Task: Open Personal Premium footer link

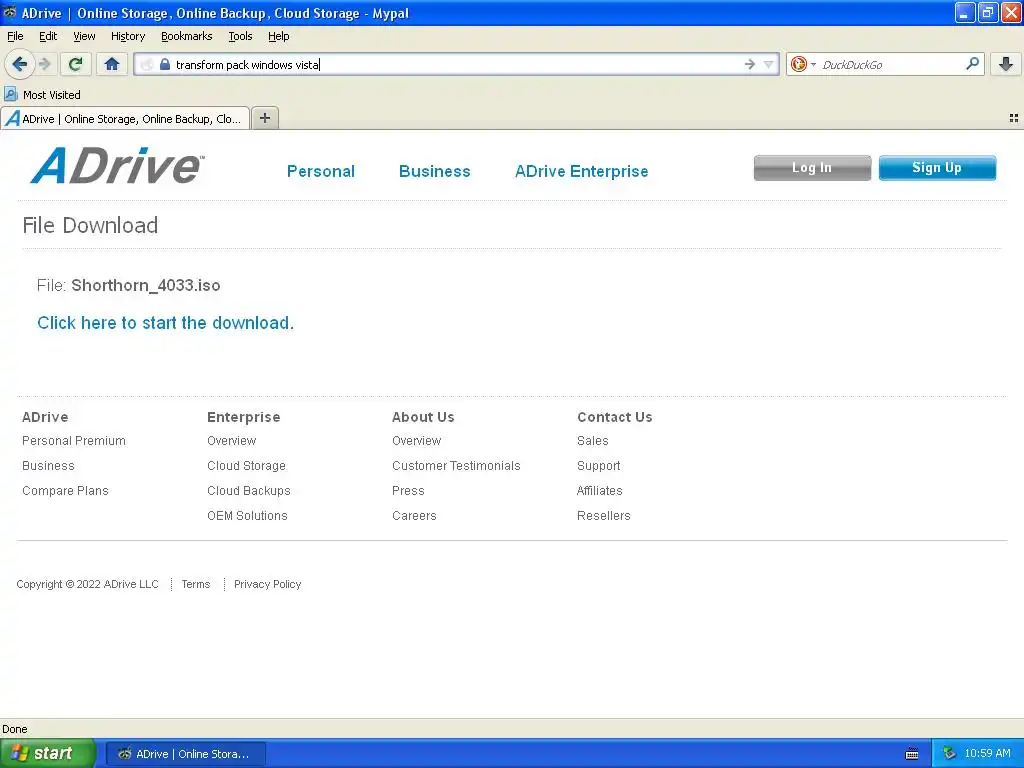Action: click(74, 441)
